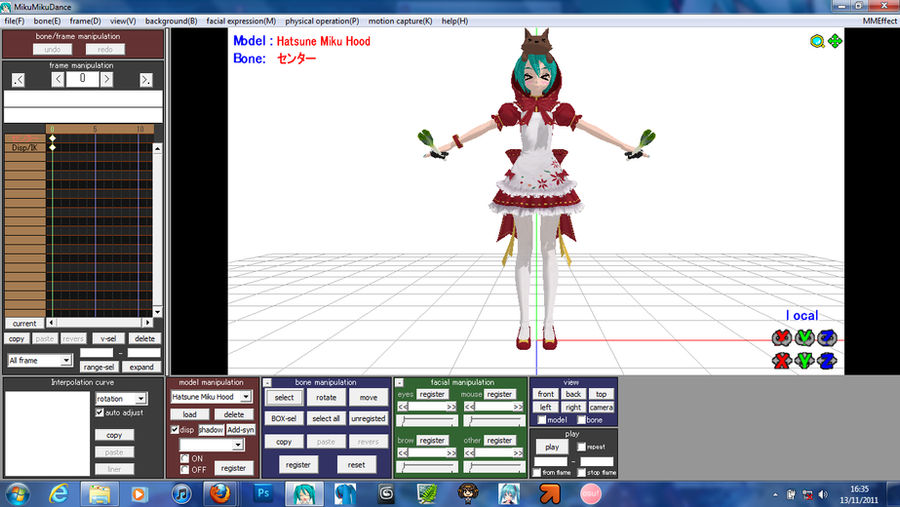Image resolution: width=900 pixels, height=507 pixels.
Task: Open the frame(D) menu
Action: point(85,21)
